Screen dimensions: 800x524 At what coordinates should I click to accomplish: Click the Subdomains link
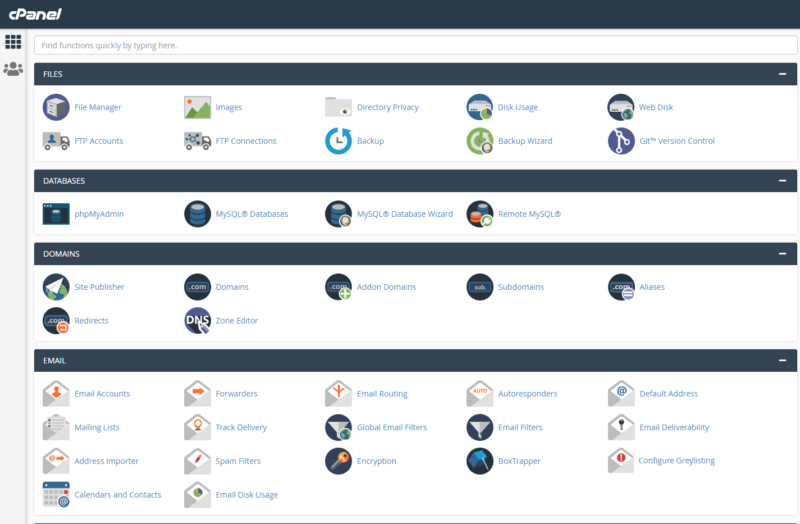[x=520, y=287]
